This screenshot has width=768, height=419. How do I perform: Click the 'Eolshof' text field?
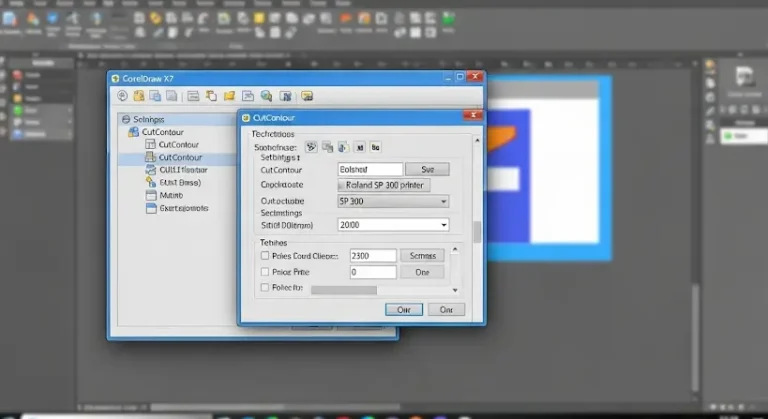pyautogui.click(x=370, y=169)
